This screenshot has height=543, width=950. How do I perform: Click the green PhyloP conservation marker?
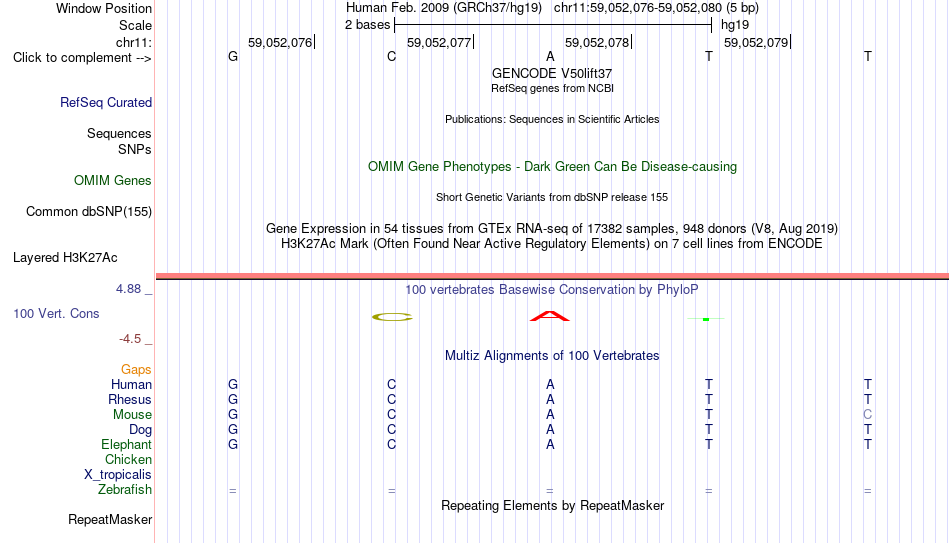[x=706, y=319]
